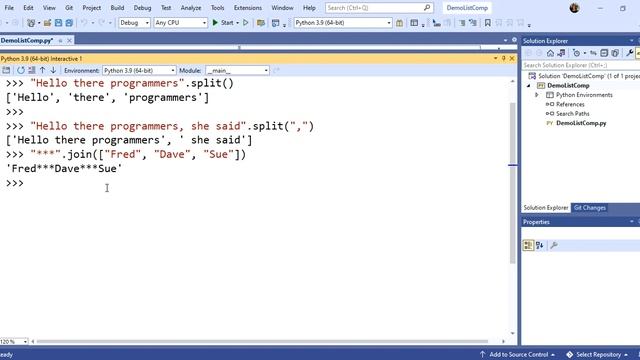The image size is (640, 360).
Task: Click the window layout icon right of the package icon
Action: tap(414, 23)
